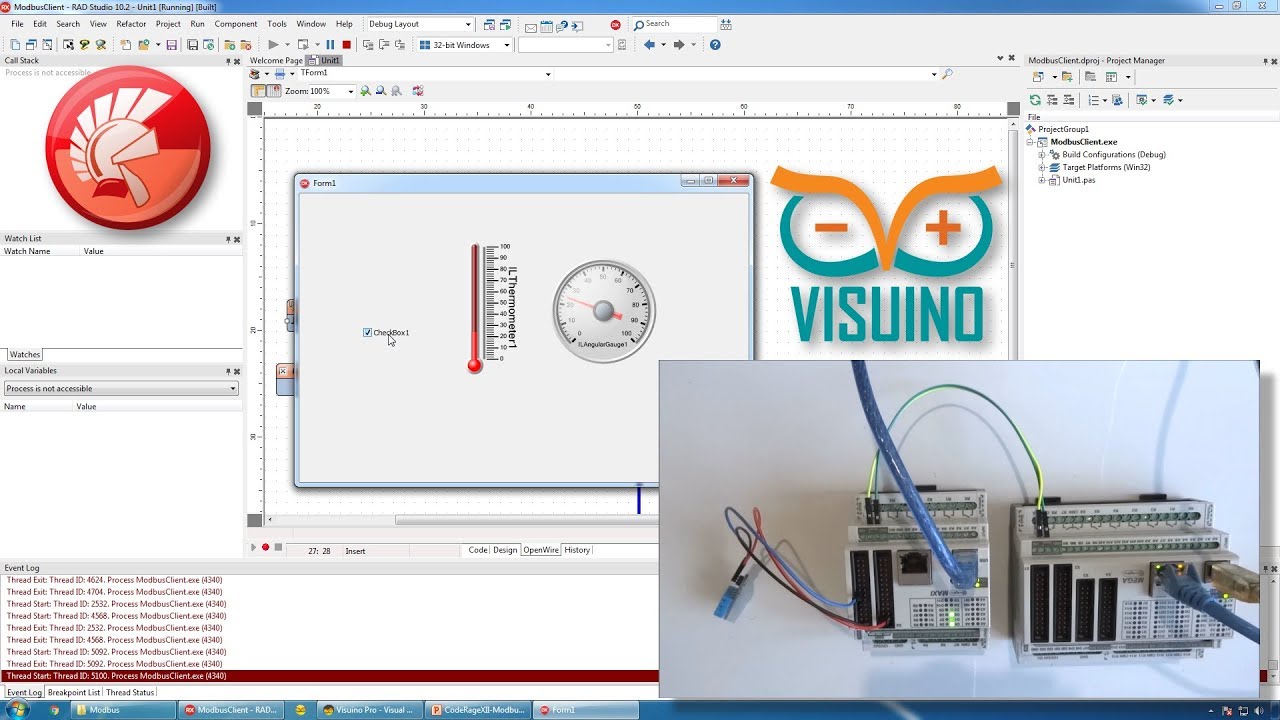The width and height of the screenshot is (1280, 720).
Task: Stop the program with the red stop button
Action: [x=347, y=45]
